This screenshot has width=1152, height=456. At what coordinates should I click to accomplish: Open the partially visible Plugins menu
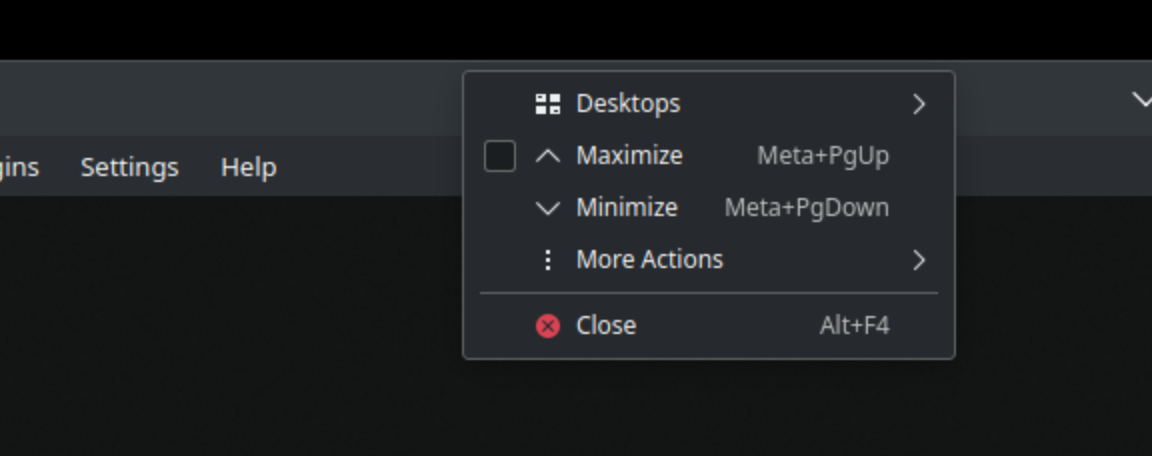[19, 167]
